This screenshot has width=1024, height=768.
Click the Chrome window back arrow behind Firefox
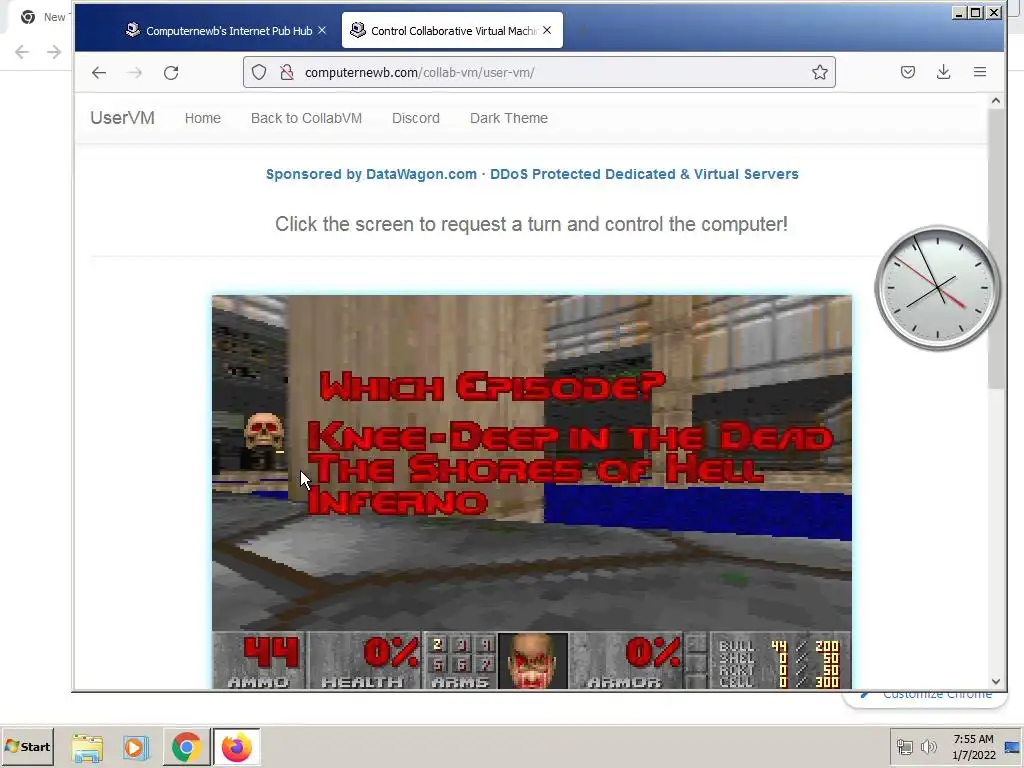[x=22, y=52]
